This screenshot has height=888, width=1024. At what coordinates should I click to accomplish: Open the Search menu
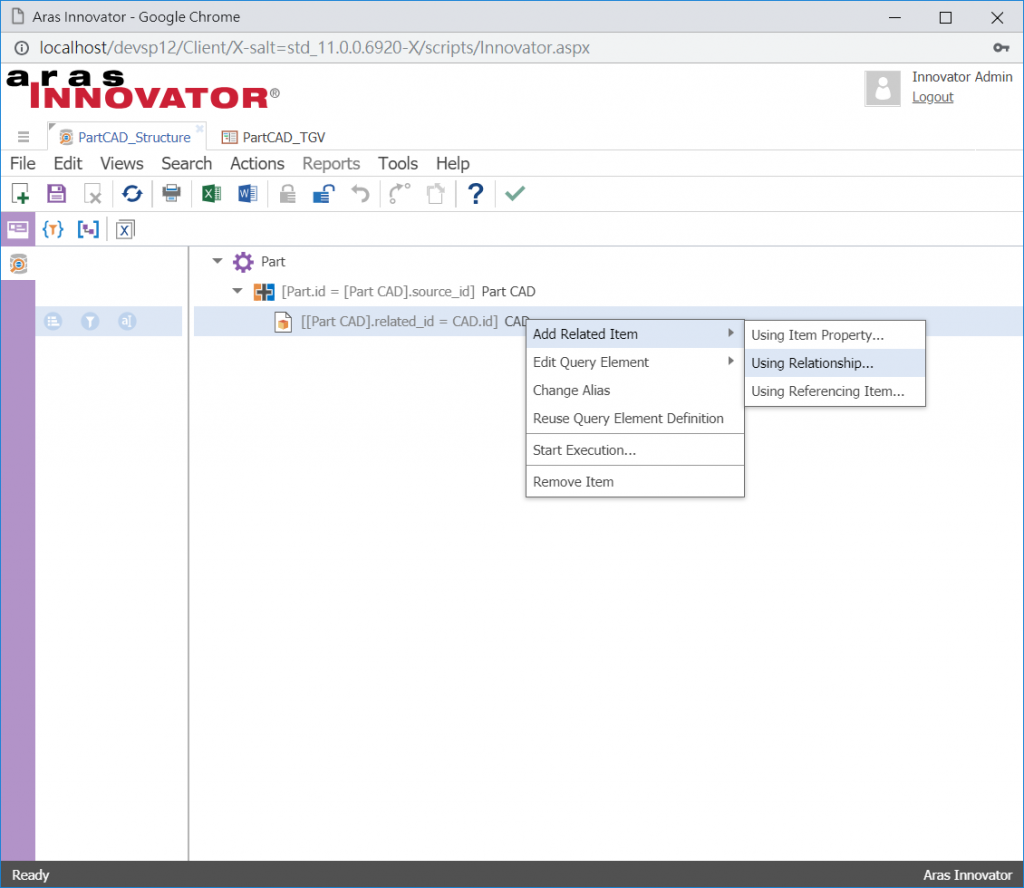click(187, 163)
